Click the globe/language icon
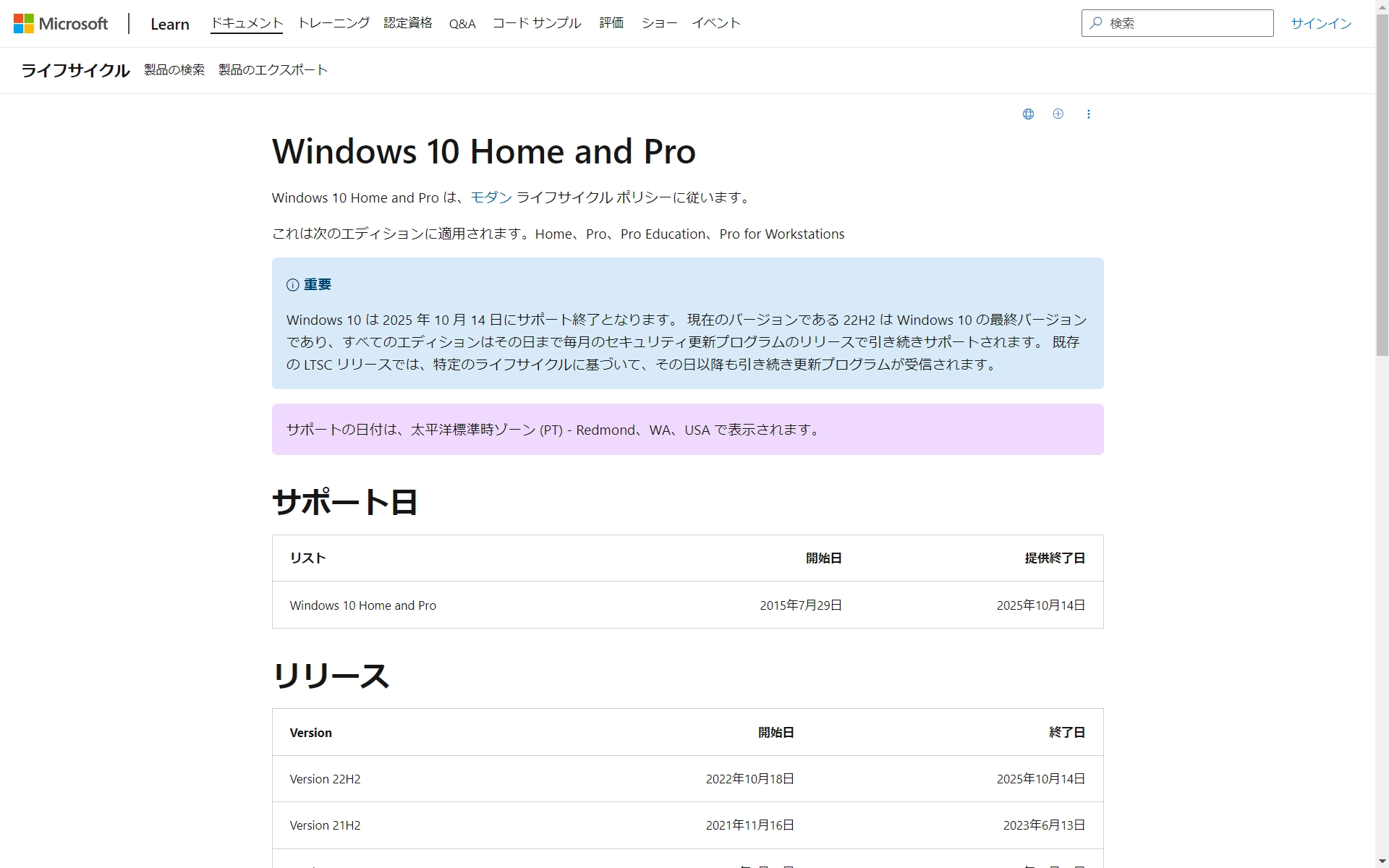 coord(1028,114)
